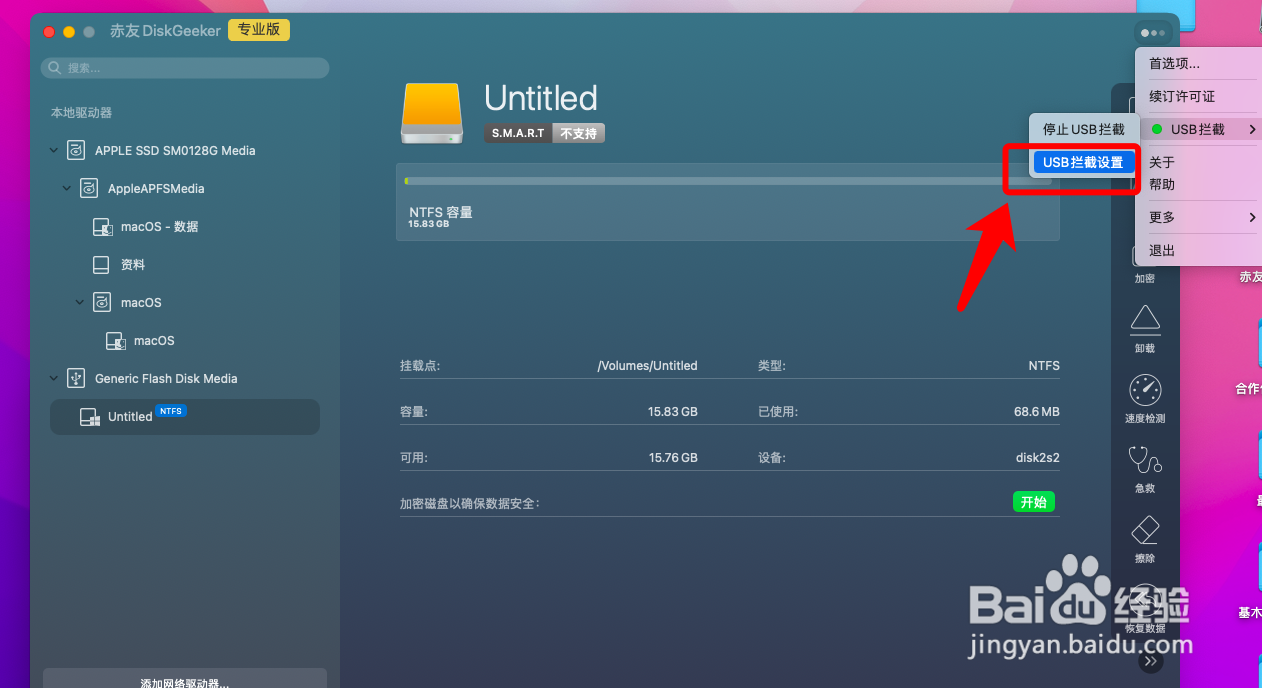Click the USB icon of Generic Flash Disk

point(75,378)
